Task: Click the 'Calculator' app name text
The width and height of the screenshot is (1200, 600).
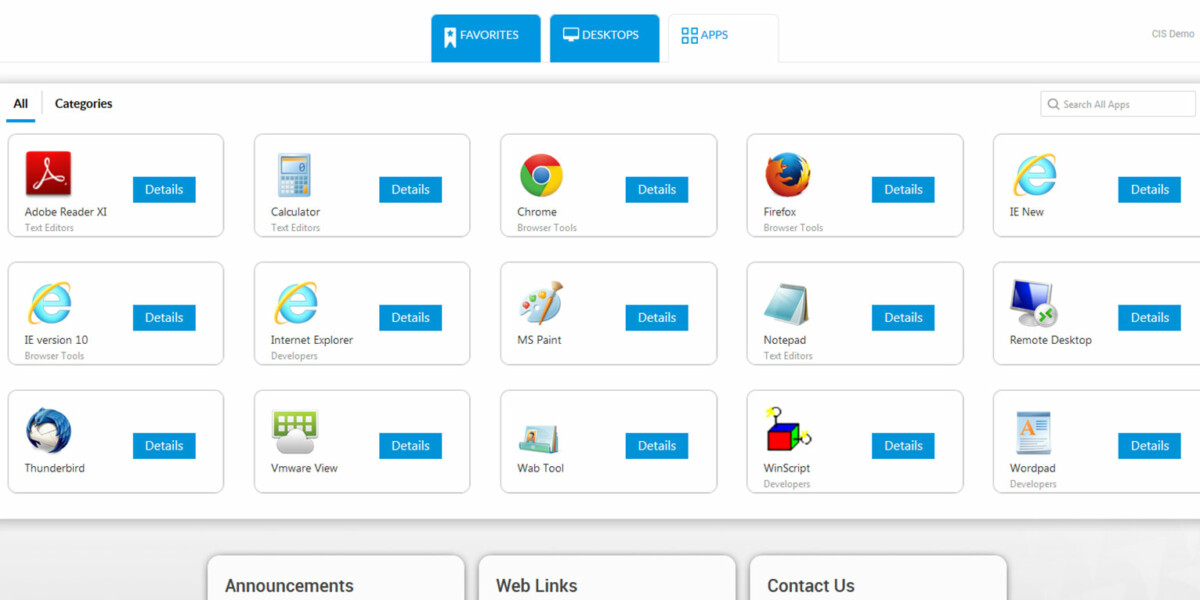Action: 296,212
